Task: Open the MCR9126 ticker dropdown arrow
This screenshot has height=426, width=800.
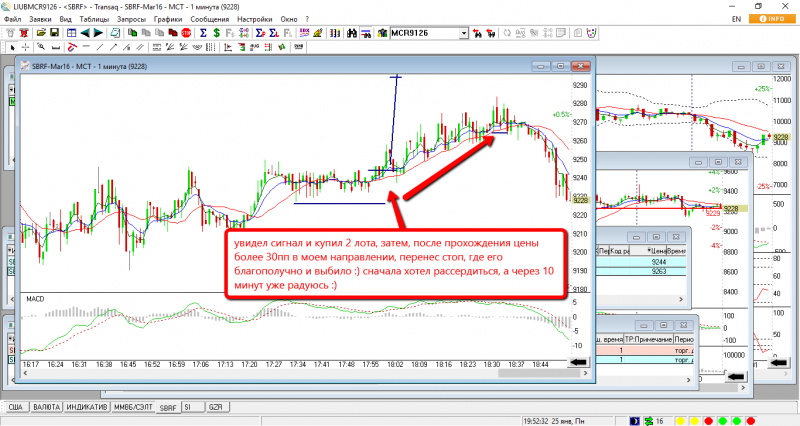Action: (x=464, y=33)
